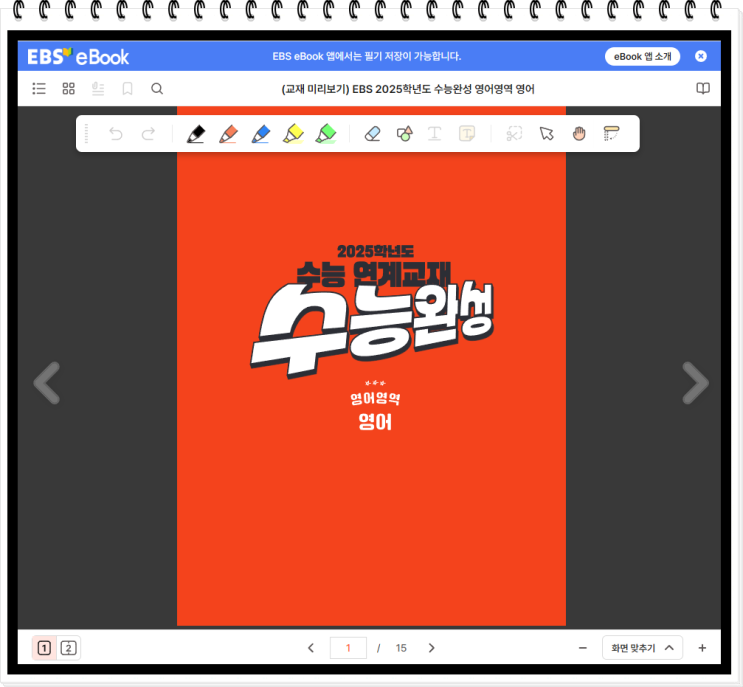
Task: Redo the last annotation
Action: (x=148, y=134)
